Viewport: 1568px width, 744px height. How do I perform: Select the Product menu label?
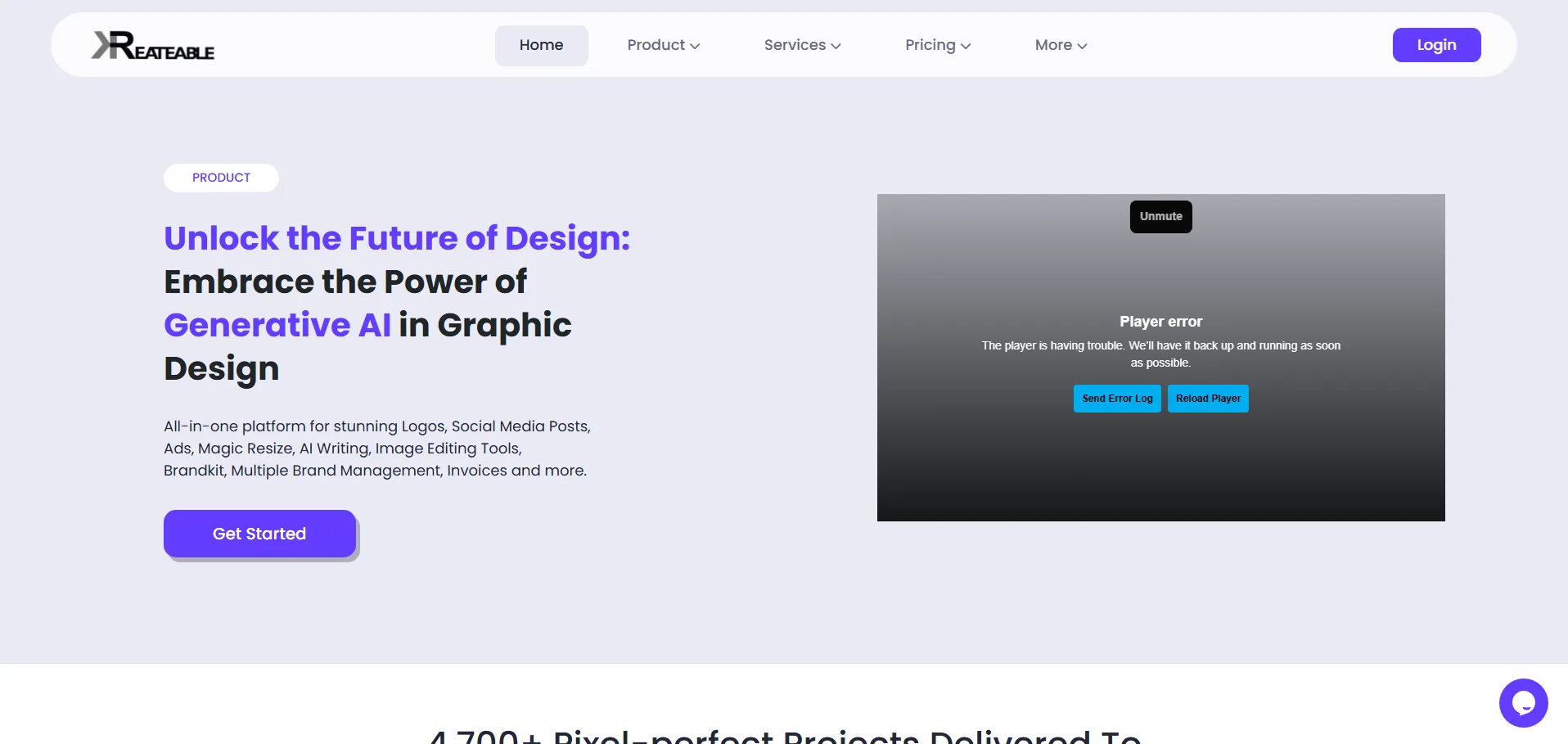coord(656,45)
